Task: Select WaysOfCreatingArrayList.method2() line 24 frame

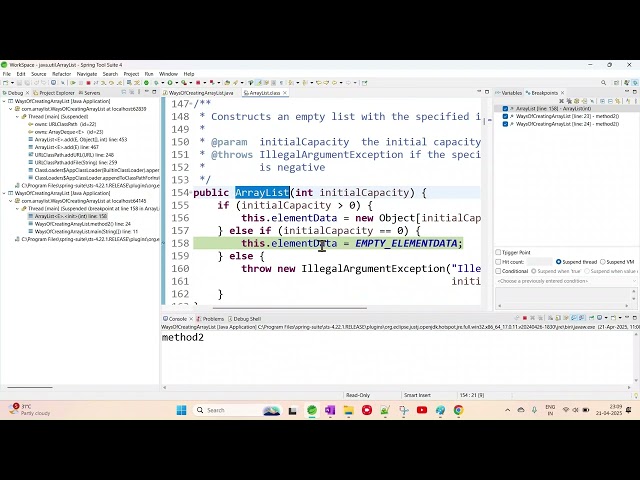Action: (82, 224)
